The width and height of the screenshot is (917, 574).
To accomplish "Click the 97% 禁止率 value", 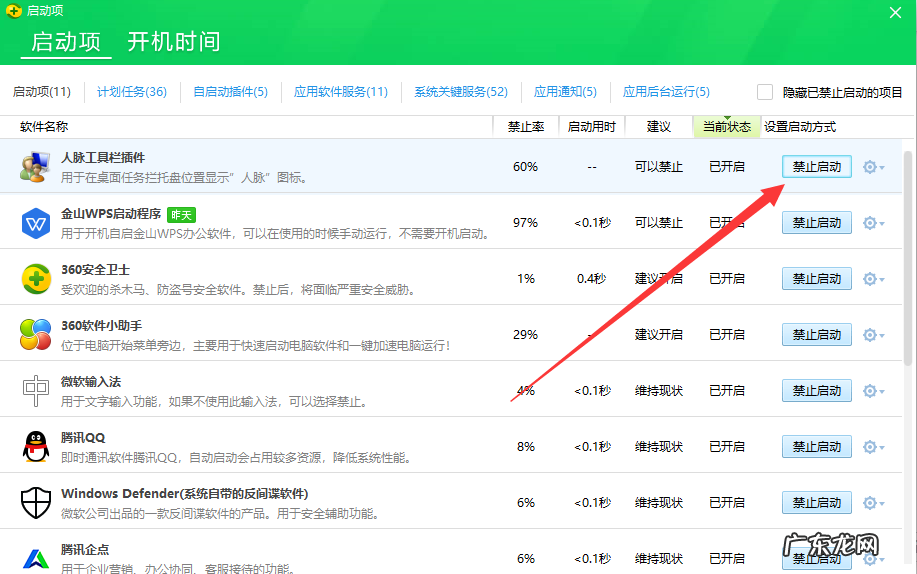I will [x=525, y=223].
